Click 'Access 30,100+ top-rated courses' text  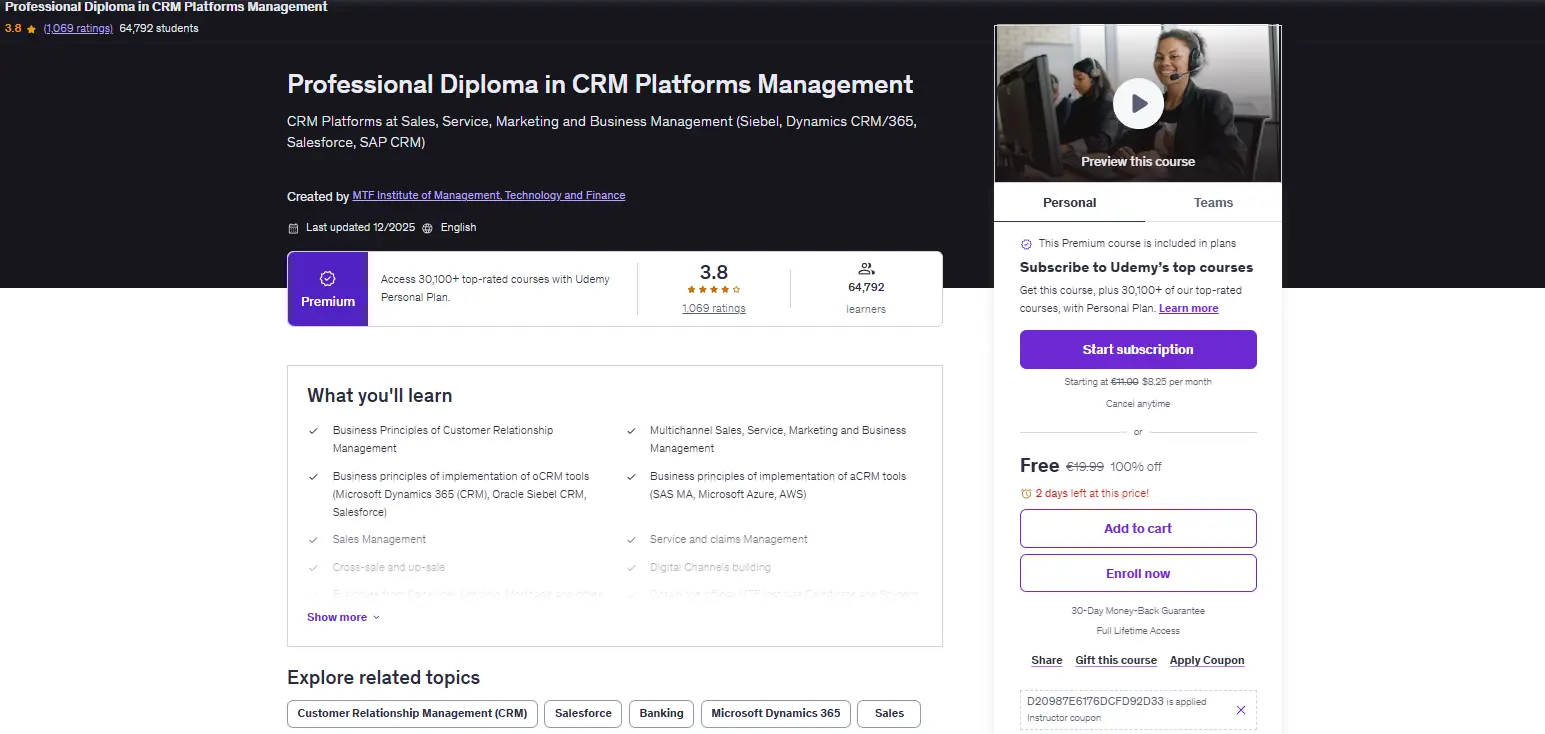[x=495, y=288]
